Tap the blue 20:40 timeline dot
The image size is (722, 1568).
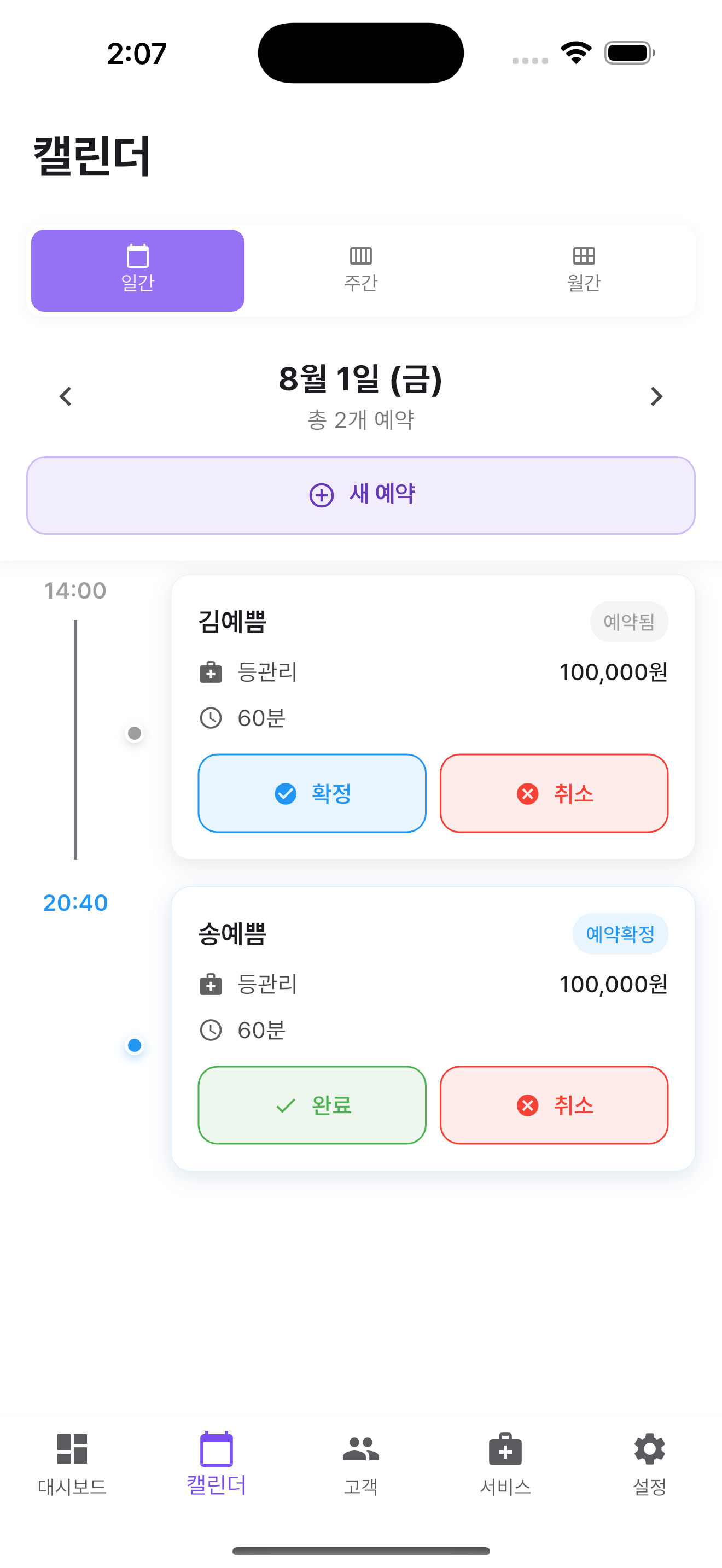pyautogui.click(x=135, y=1045)
